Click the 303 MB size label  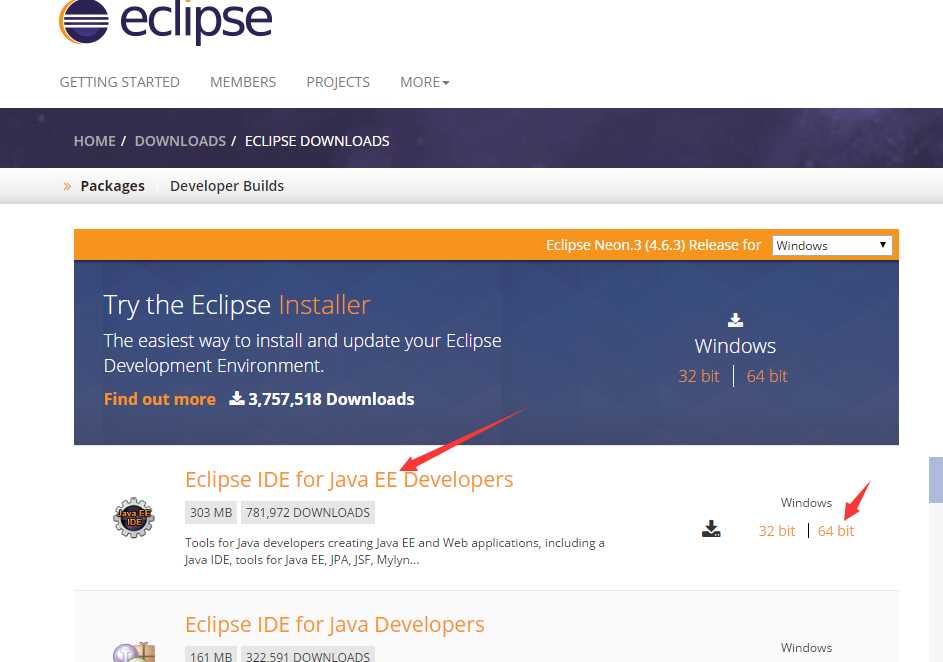[x=211, y=512]
